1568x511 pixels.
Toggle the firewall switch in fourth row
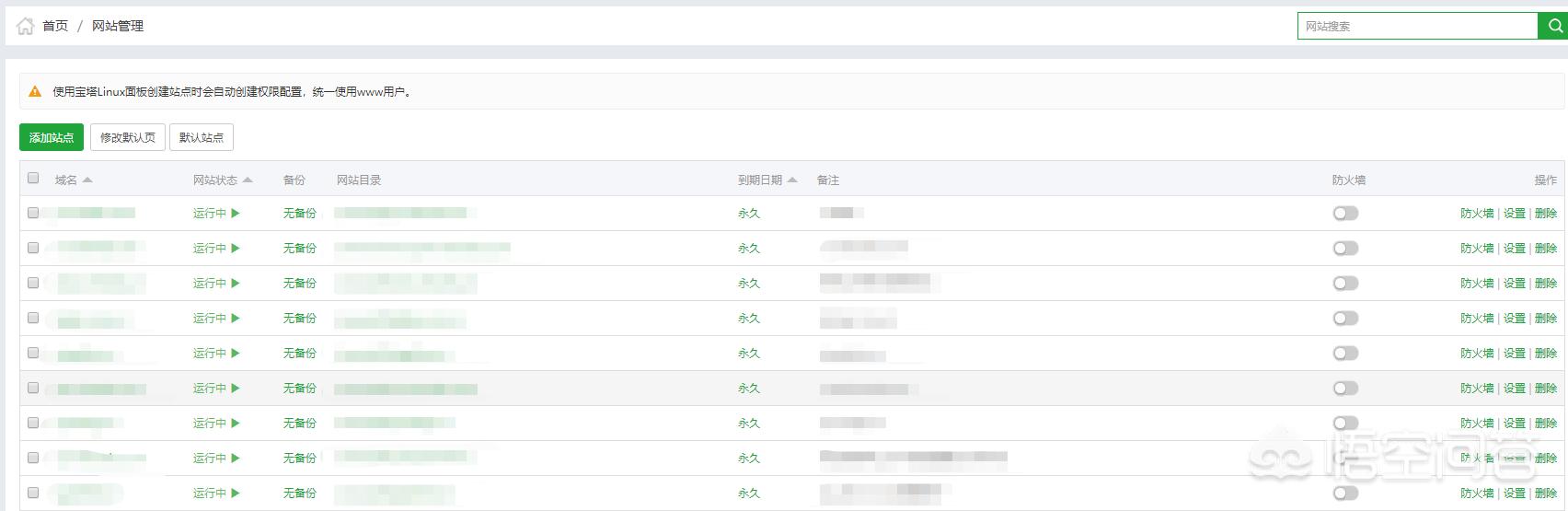tap(1345, 318)
